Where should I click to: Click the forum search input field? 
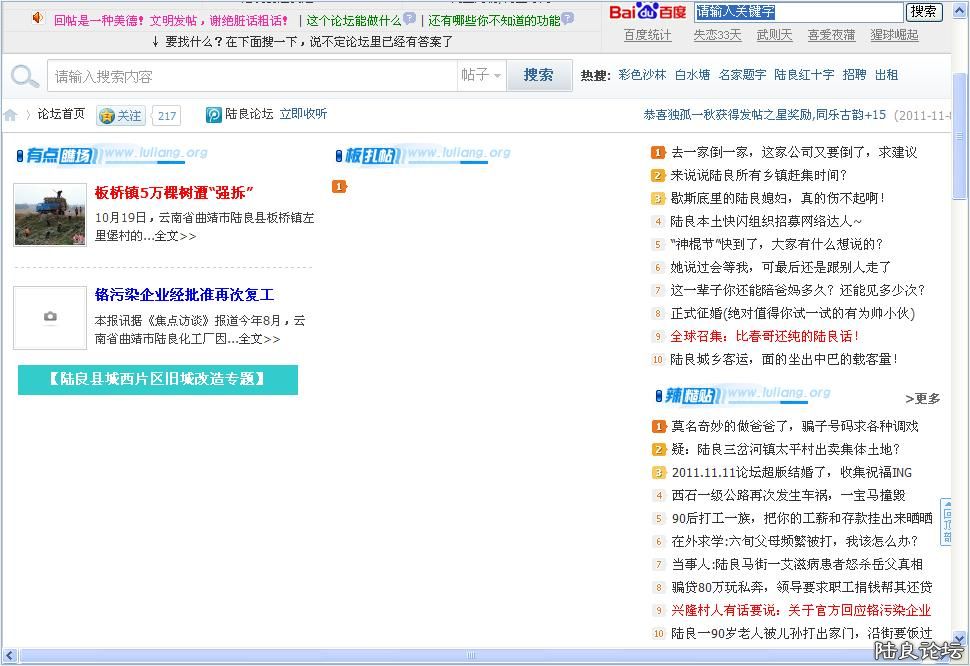coord(252,76)
